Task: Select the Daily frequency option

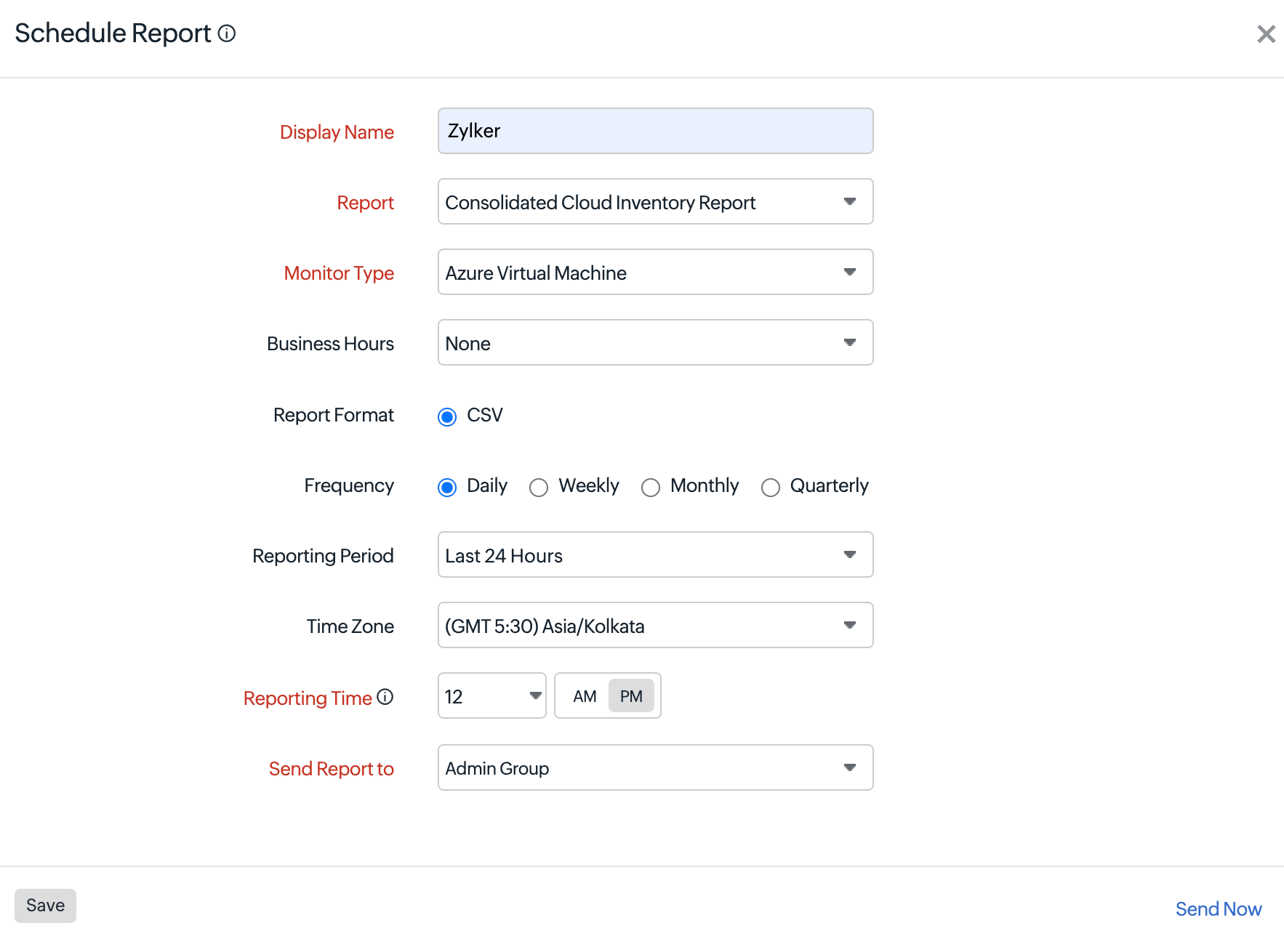Action: tap(446, 487)
